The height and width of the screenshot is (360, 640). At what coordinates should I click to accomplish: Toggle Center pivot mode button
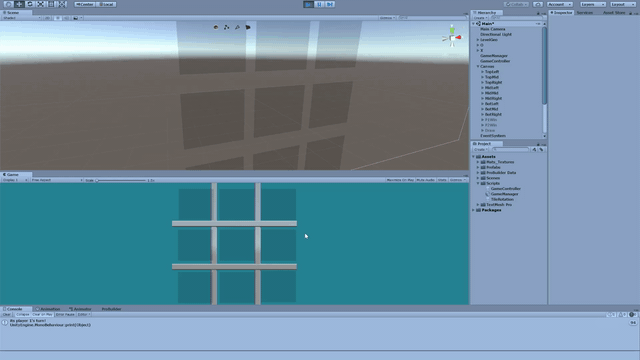[85, 4]
